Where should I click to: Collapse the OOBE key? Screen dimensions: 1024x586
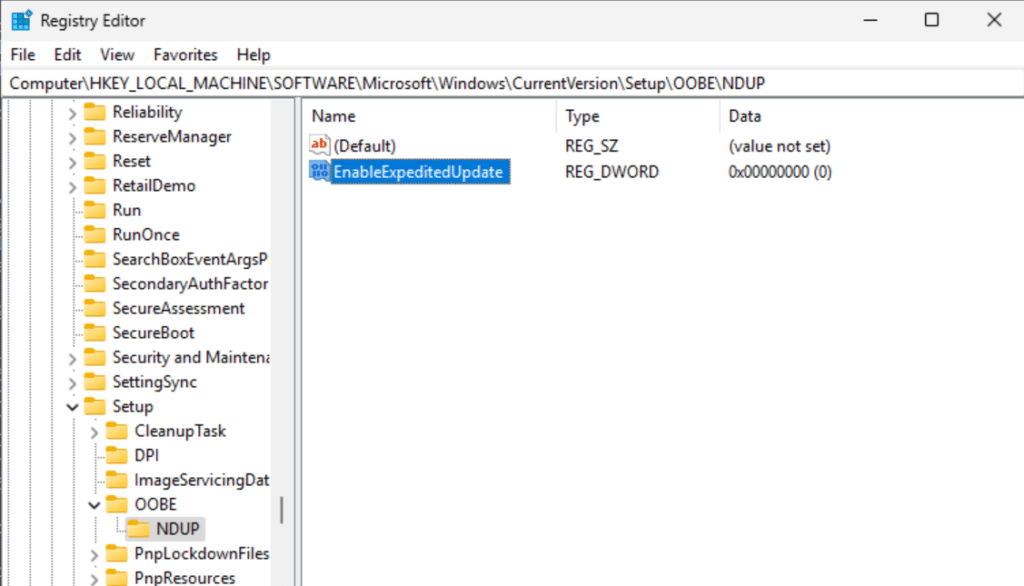click(x=94, y=505)
